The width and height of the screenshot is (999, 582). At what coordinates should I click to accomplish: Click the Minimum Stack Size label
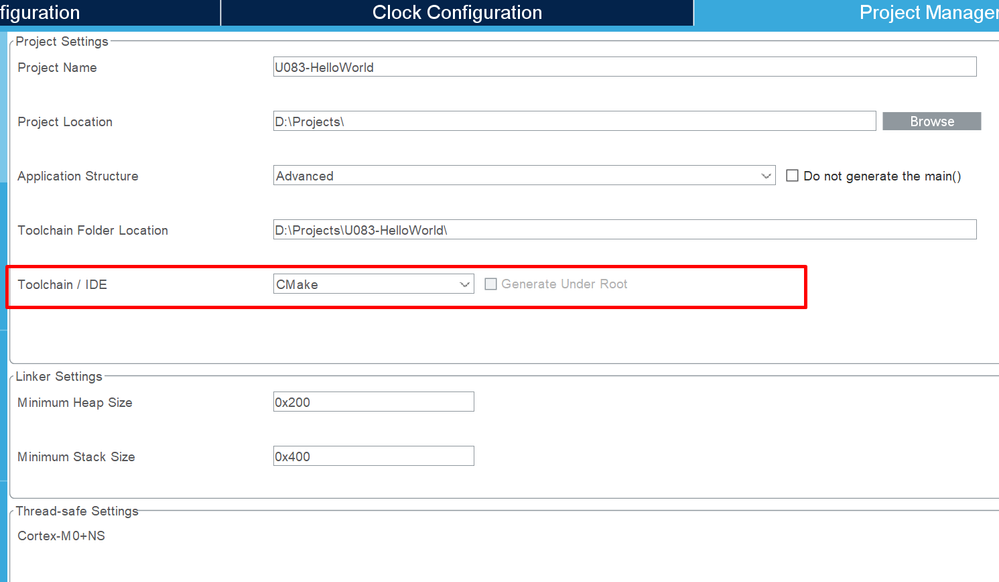[76, 456]
